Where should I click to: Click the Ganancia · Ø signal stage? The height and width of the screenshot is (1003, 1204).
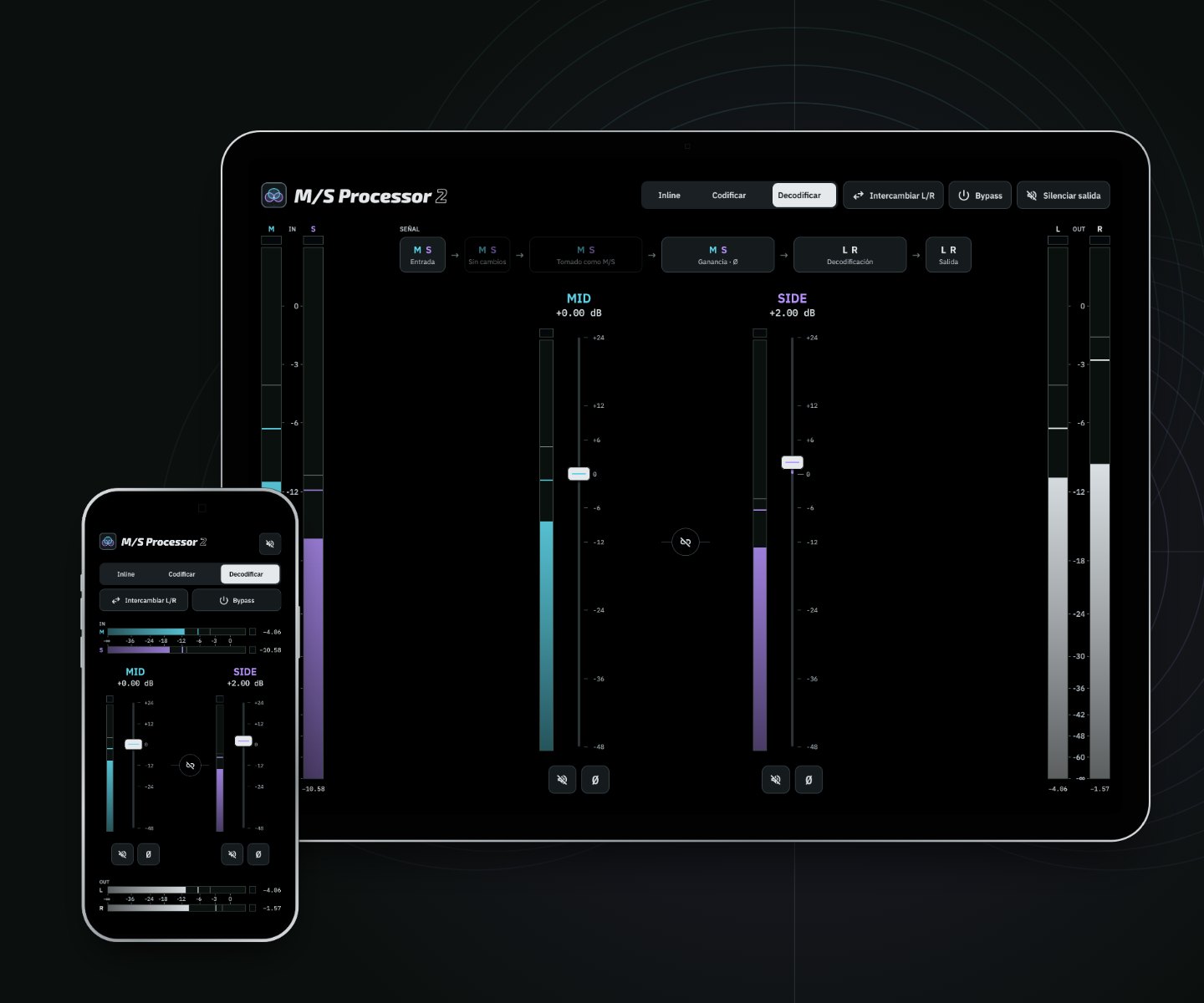click(718, 254)
